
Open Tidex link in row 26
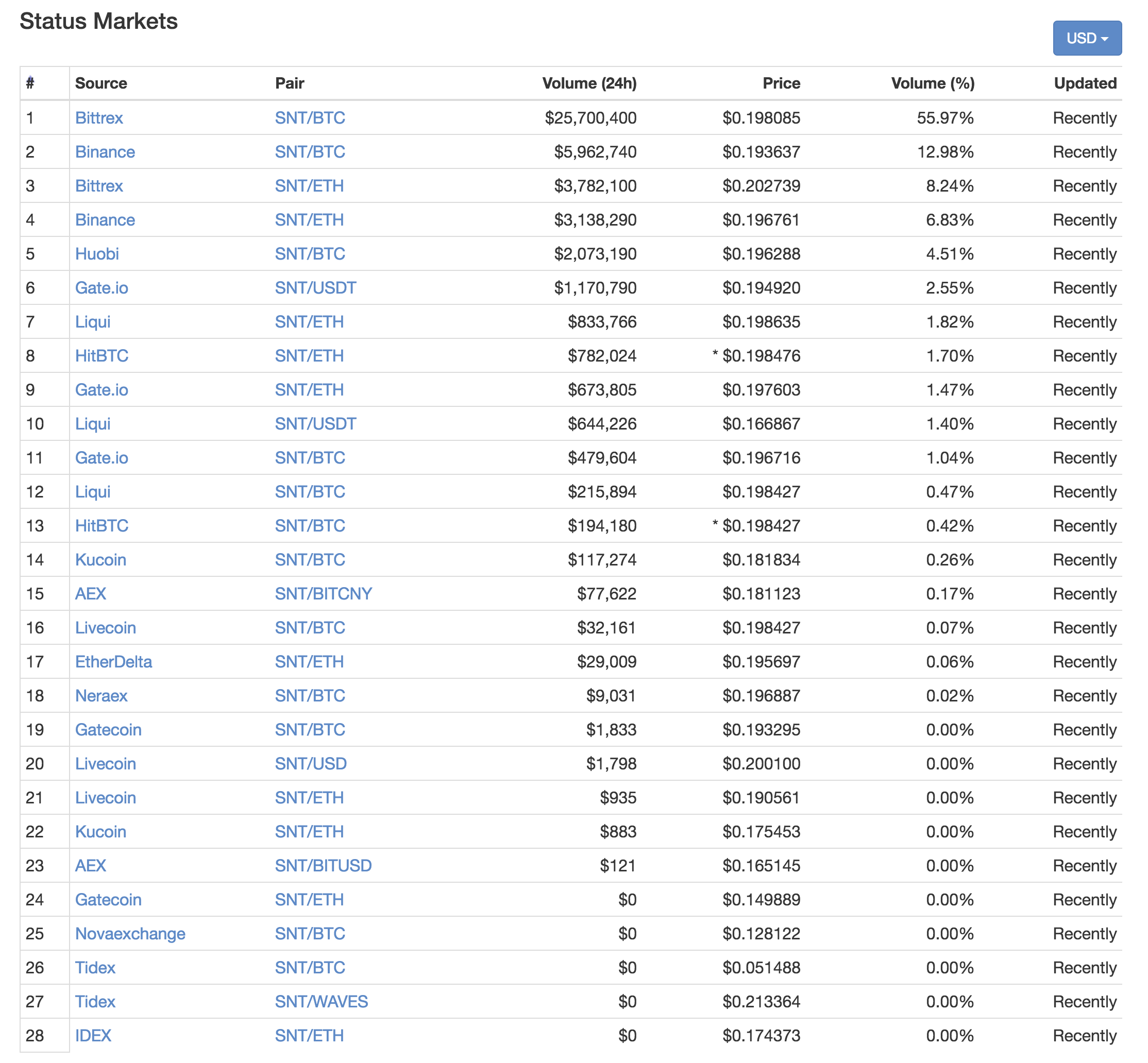click(95, 967)
